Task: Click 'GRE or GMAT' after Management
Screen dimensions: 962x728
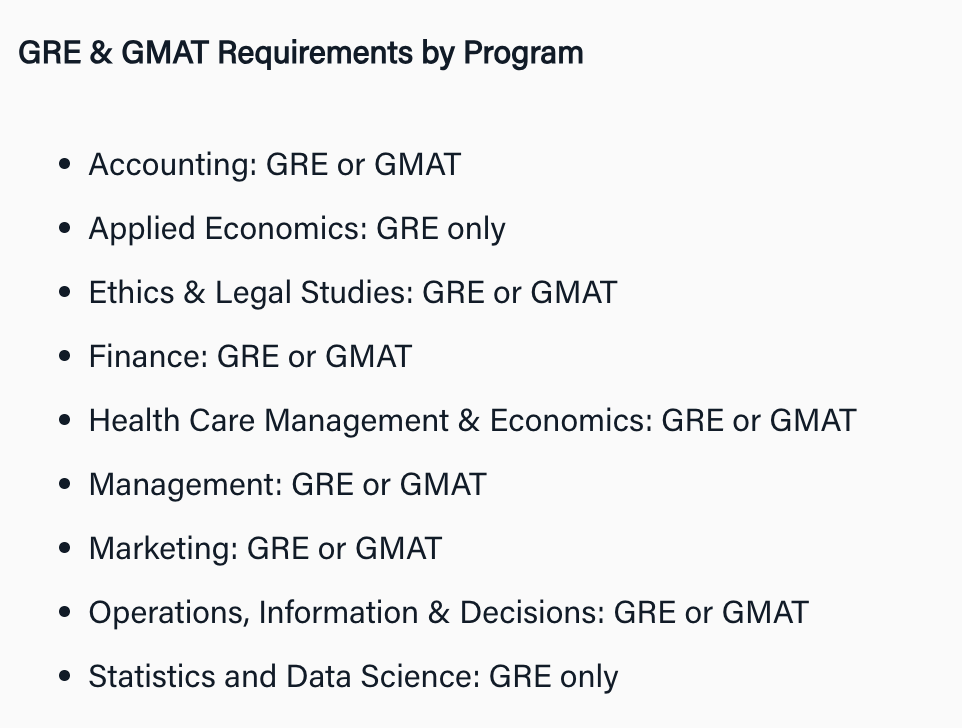Action: coord(388,484)
